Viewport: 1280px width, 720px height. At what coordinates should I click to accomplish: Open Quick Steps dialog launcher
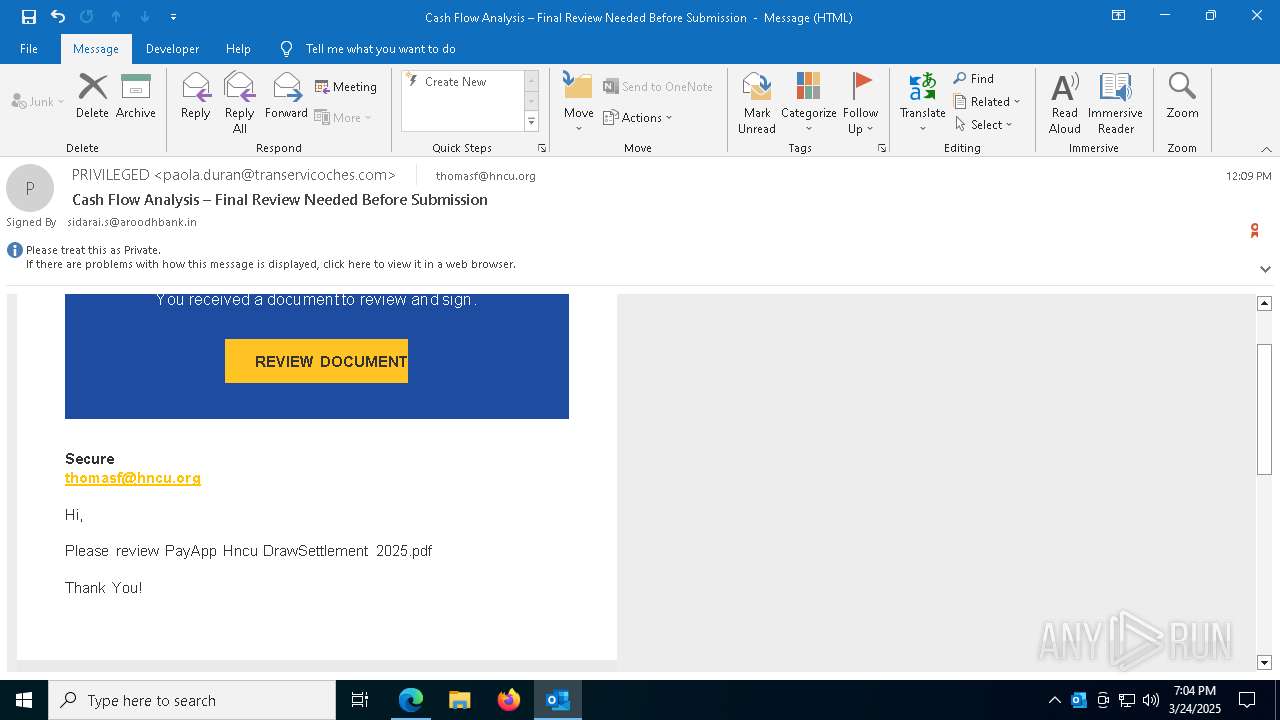pyautogui.click(x=542, y=148)
